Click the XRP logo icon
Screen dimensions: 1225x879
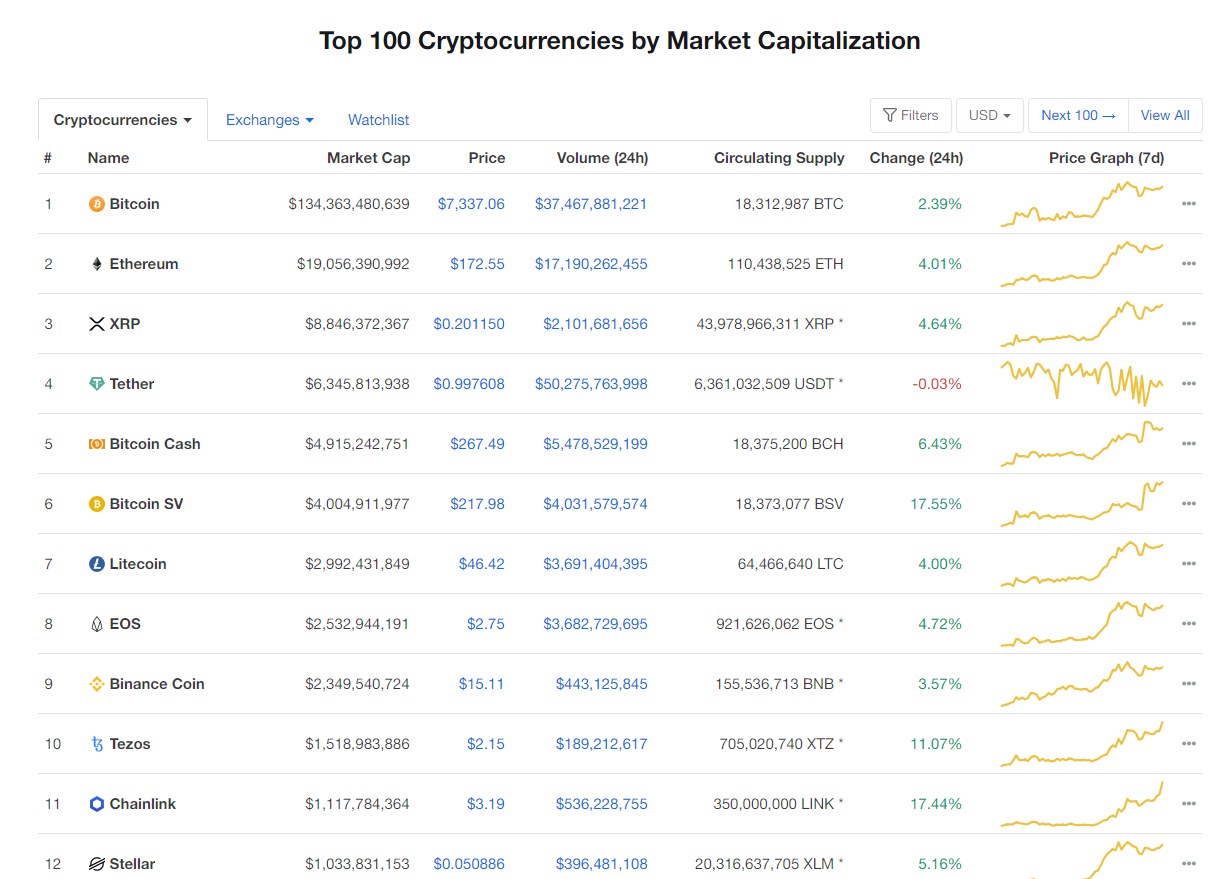click(97, 324)
